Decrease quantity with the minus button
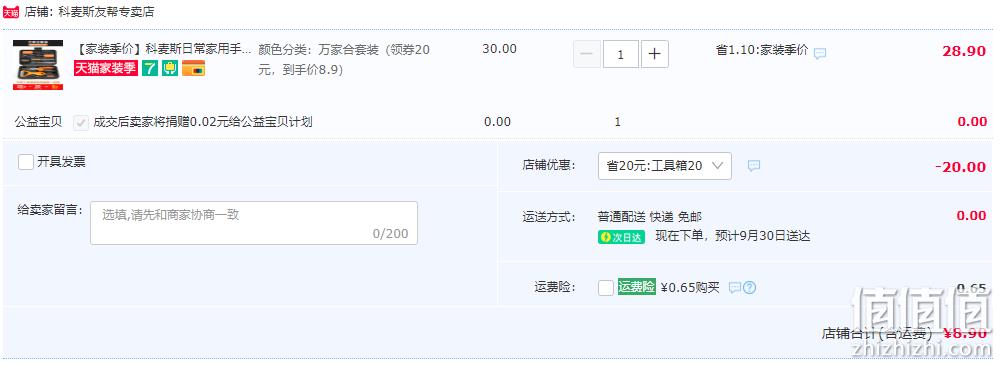Image resolution: width=1001 pixels, height=366 pixels. click(587, 54)
